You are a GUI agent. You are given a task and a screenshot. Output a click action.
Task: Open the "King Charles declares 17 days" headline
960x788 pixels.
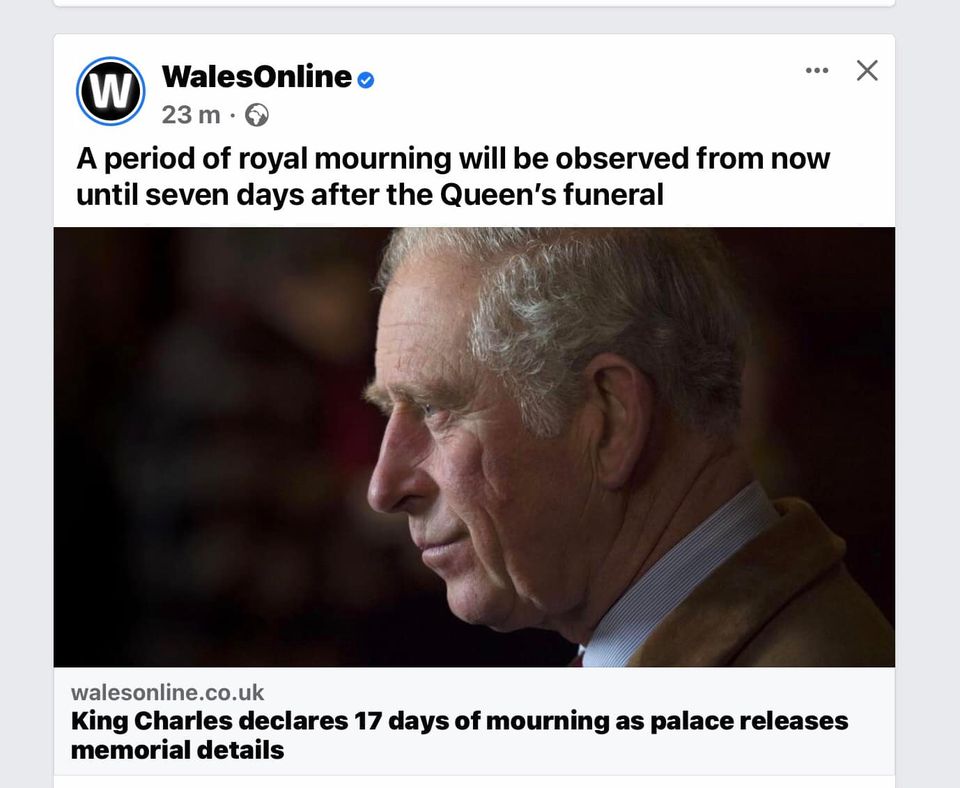coord(459,720)
